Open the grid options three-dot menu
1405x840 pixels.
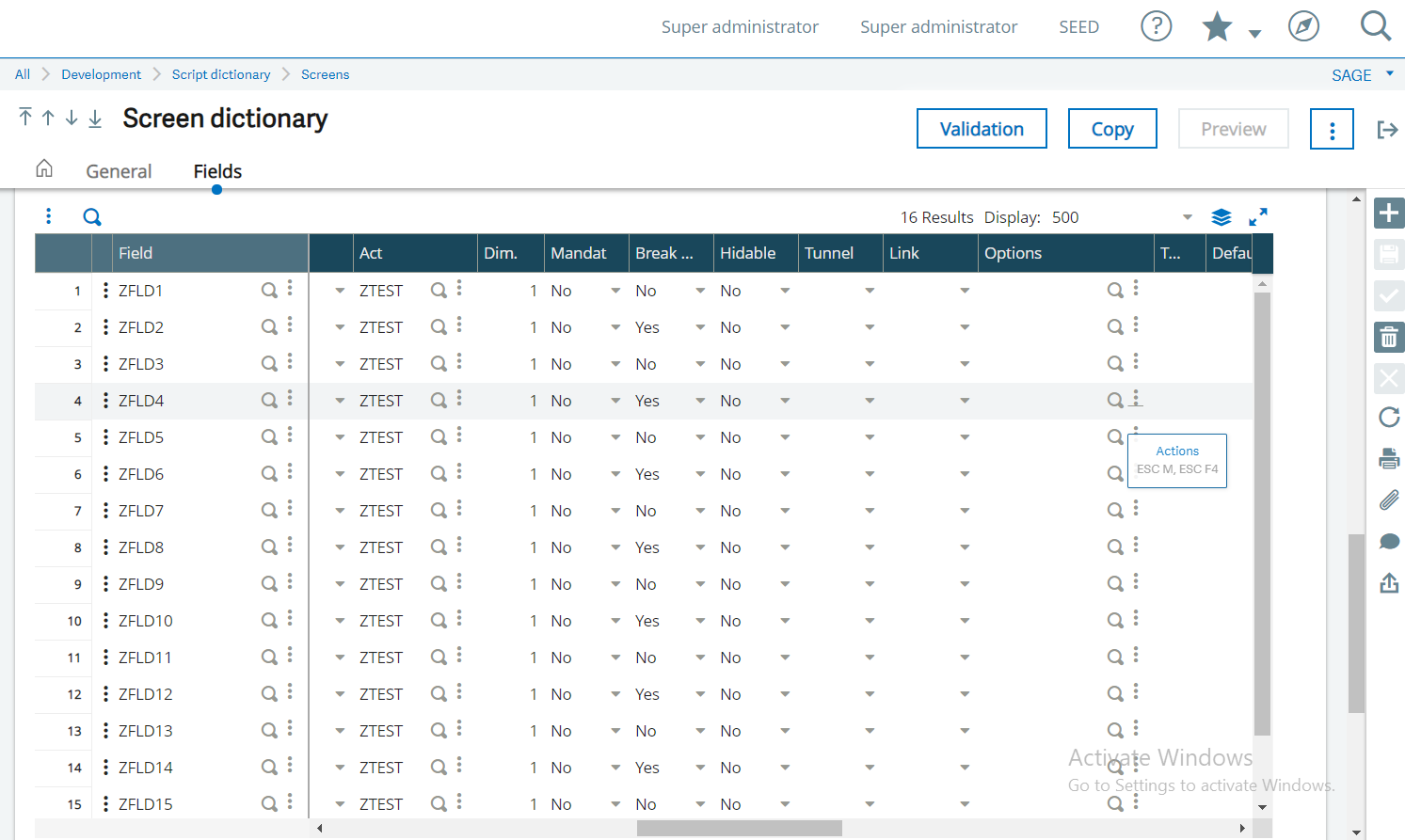coord(49,216)
